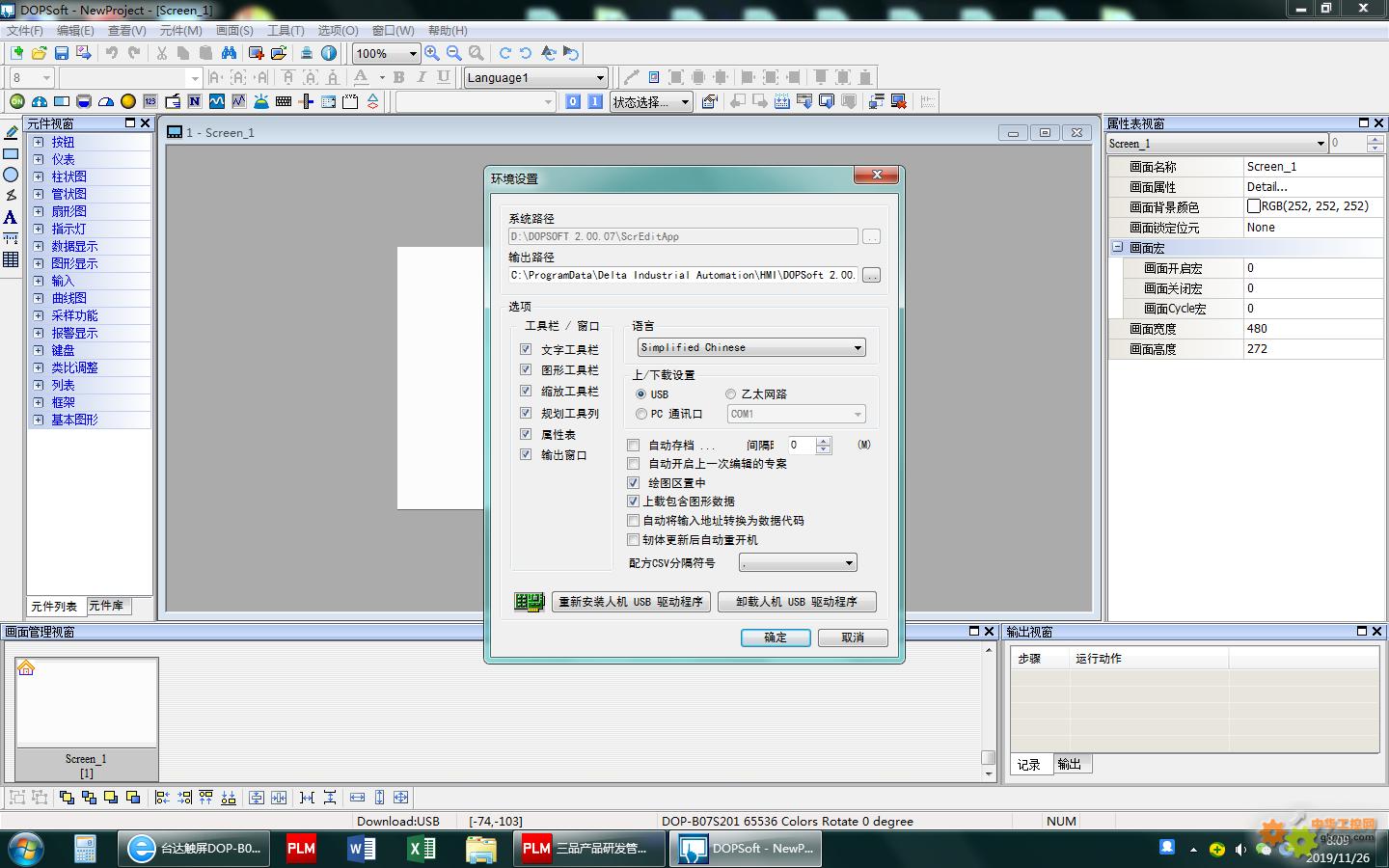Click the 确定 button

point(776,637)
